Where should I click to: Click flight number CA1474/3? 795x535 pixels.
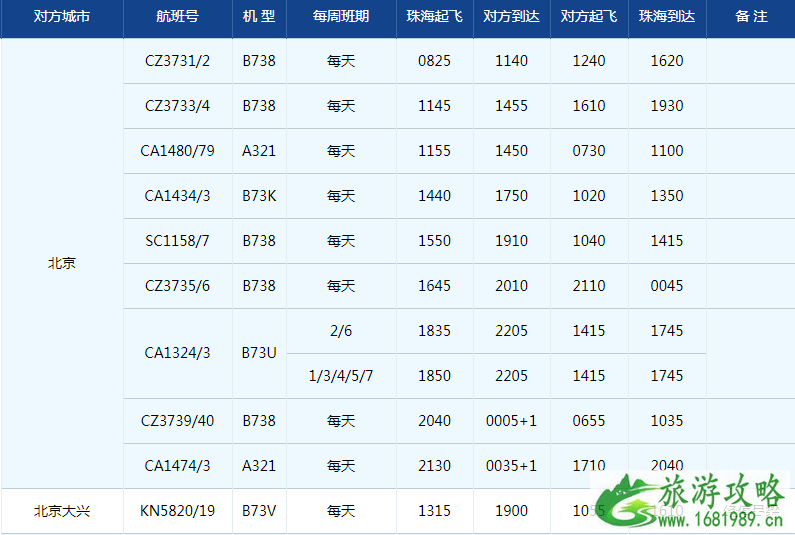pyautogui.click(x=177, y=466)
